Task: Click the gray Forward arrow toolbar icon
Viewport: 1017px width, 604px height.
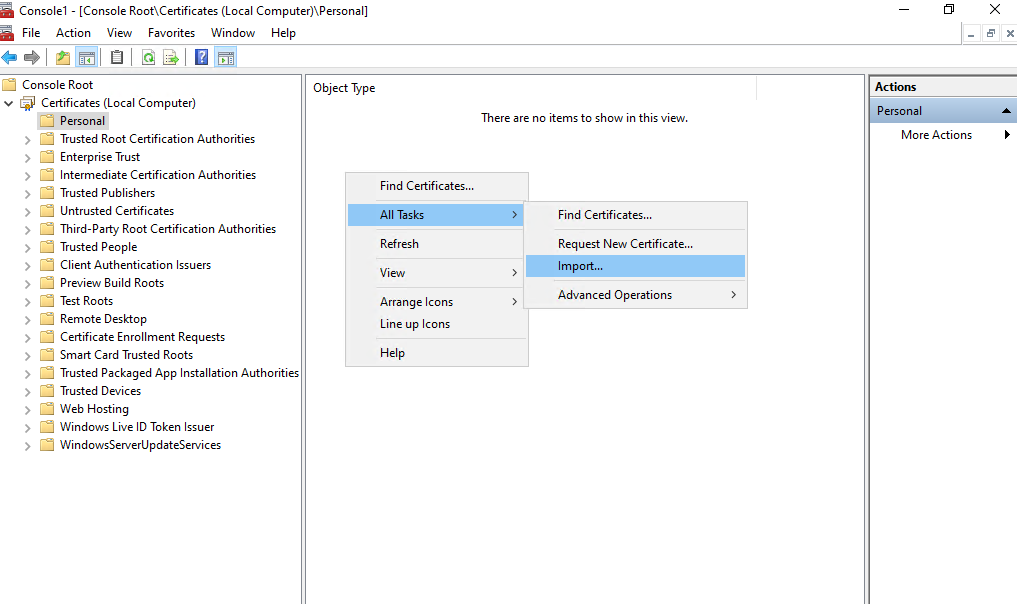Action: pyautogui.click(x=32, y=58)
